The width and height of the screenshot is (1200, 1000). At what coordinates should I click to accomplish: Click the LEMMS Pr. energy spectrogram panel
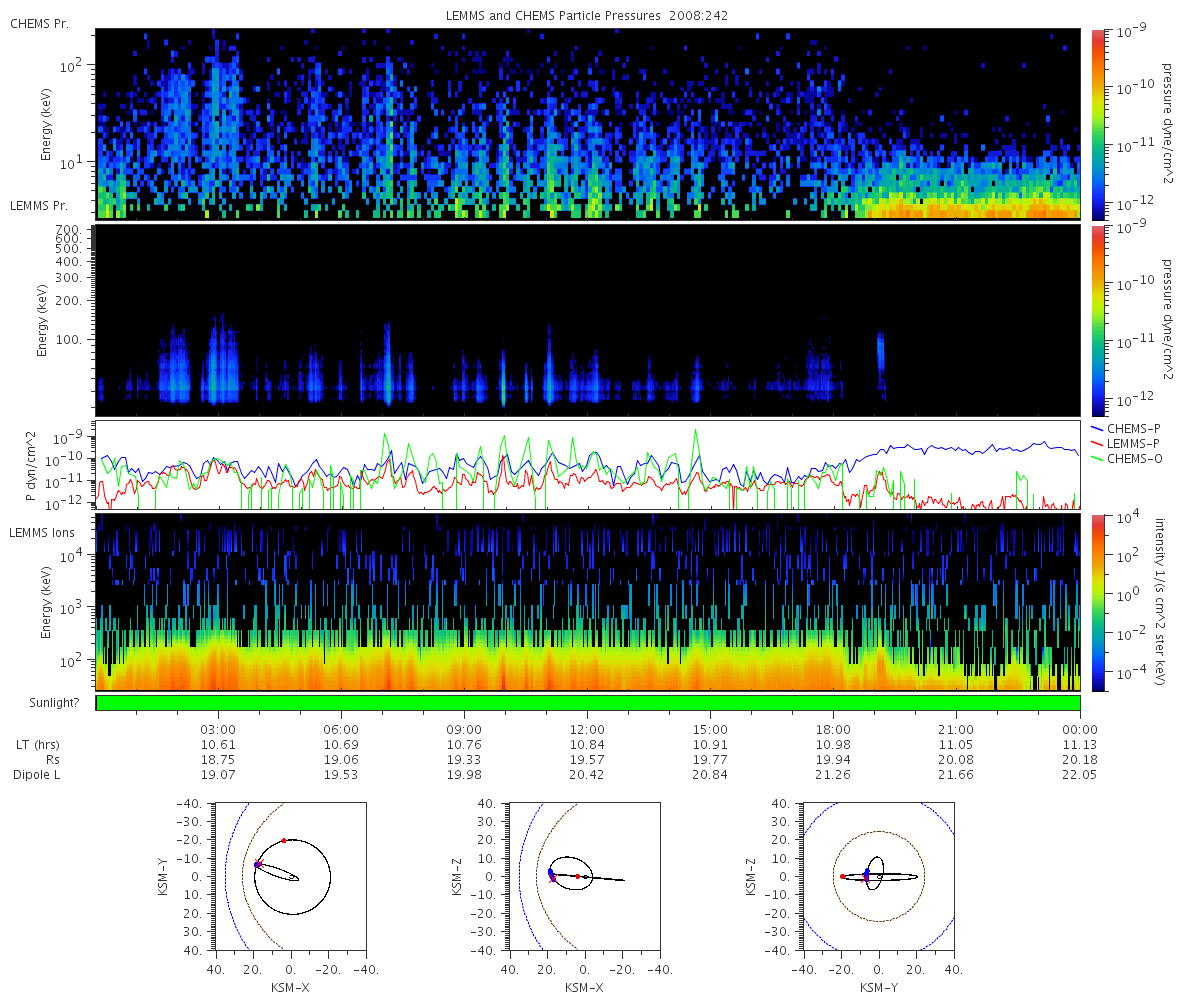588,320
